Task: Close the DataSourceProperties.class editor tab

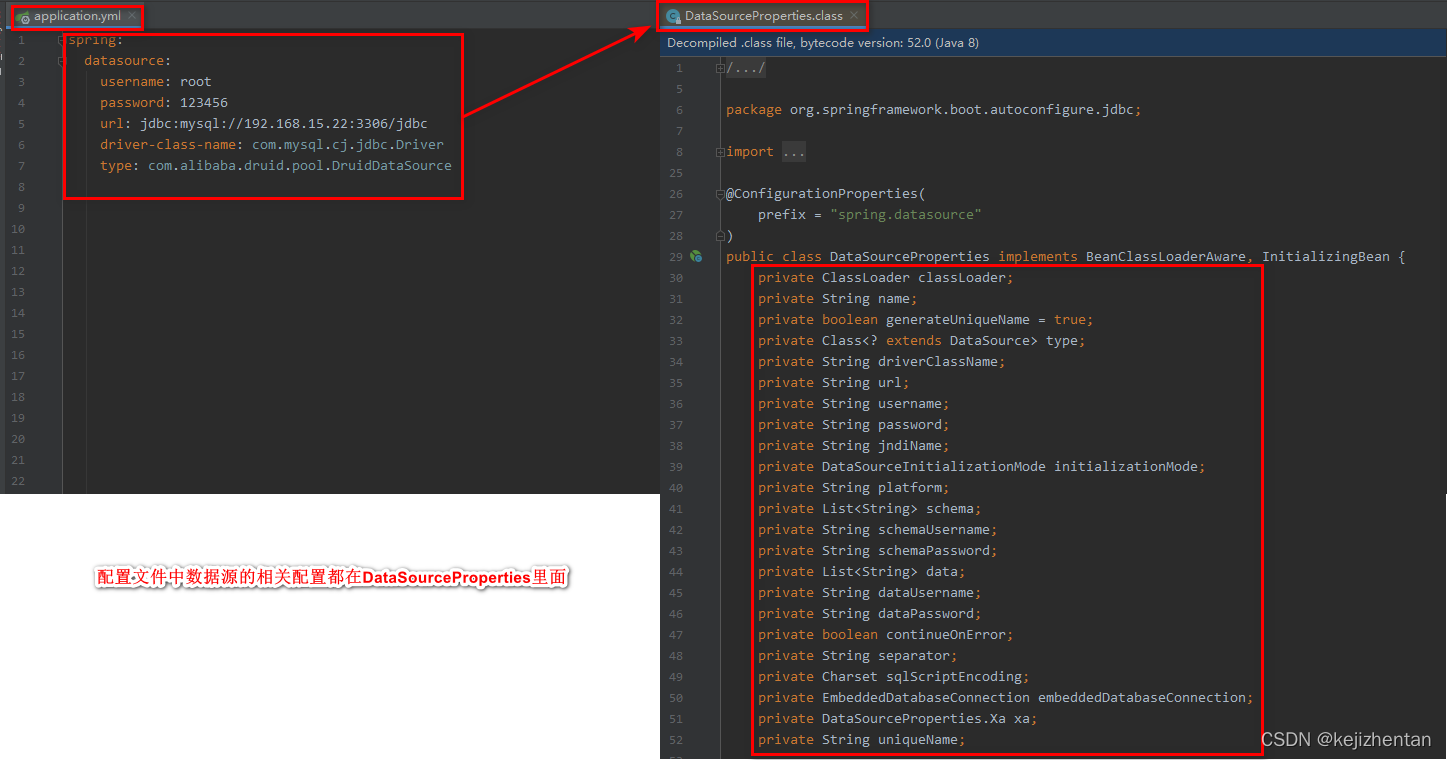Action: coord(853,16)
